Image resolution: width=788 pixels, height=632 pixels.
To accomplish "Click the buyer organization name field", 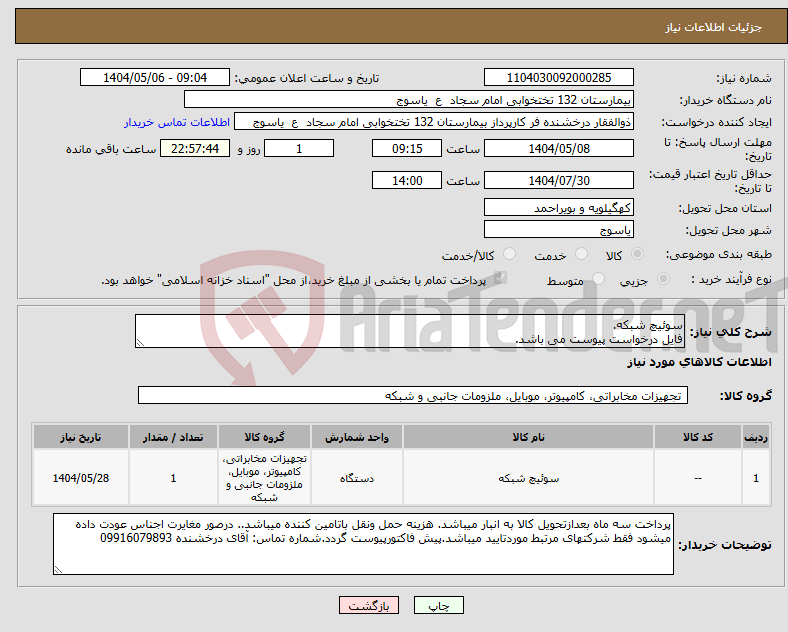I will 409,99.
